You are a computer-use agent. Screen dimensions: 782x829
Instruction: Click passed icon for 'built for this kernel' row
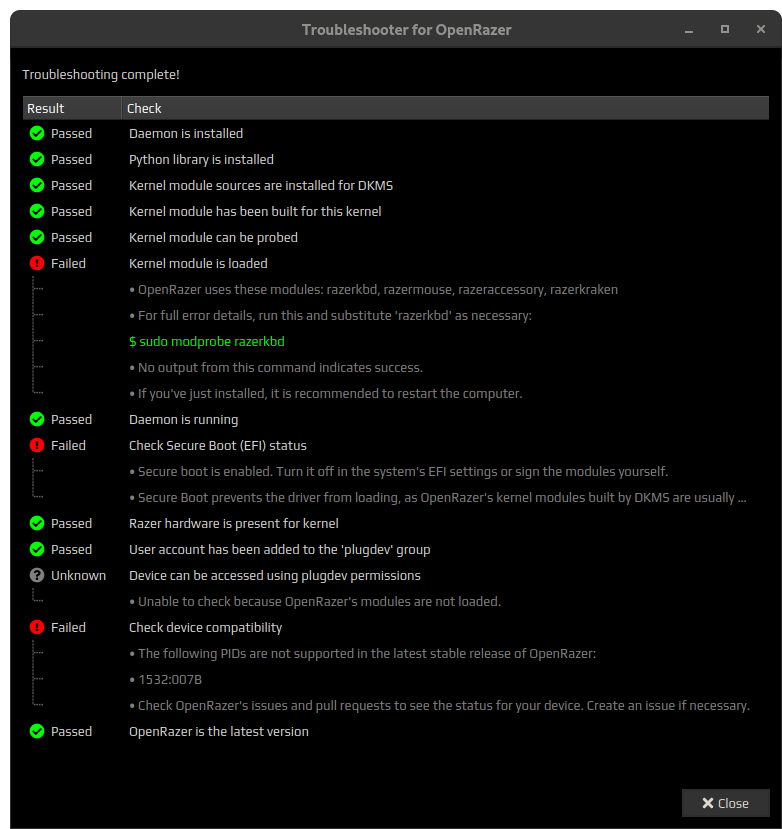pos(37,211)
